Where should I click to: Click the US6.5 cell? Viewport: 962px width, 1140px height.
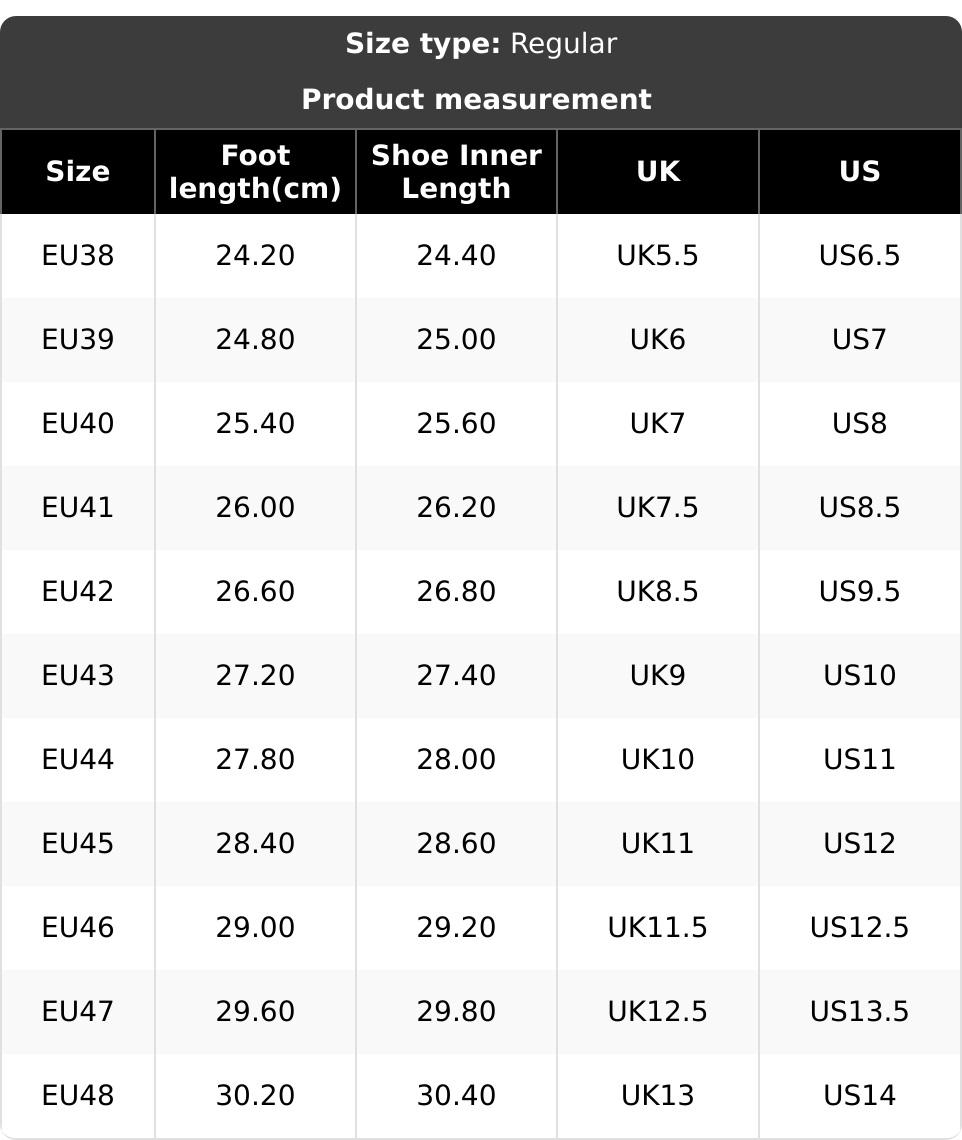tap(859, 256)
